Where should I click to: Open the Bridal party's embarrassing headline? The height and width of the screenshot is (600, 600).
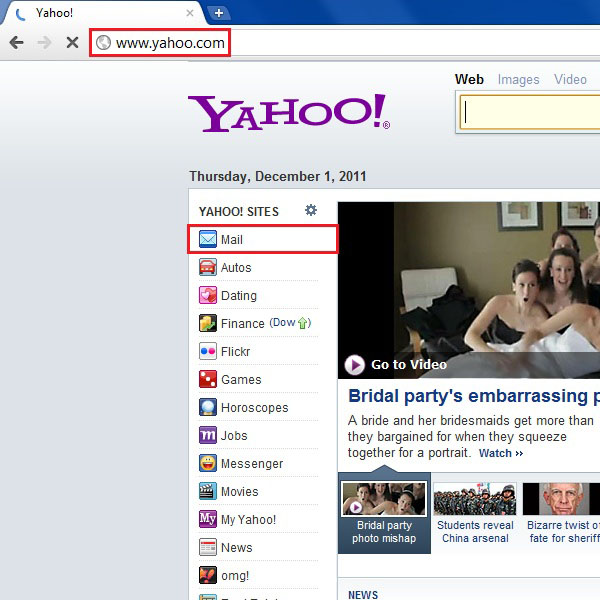pyautogui.click(x=474, y=396)
